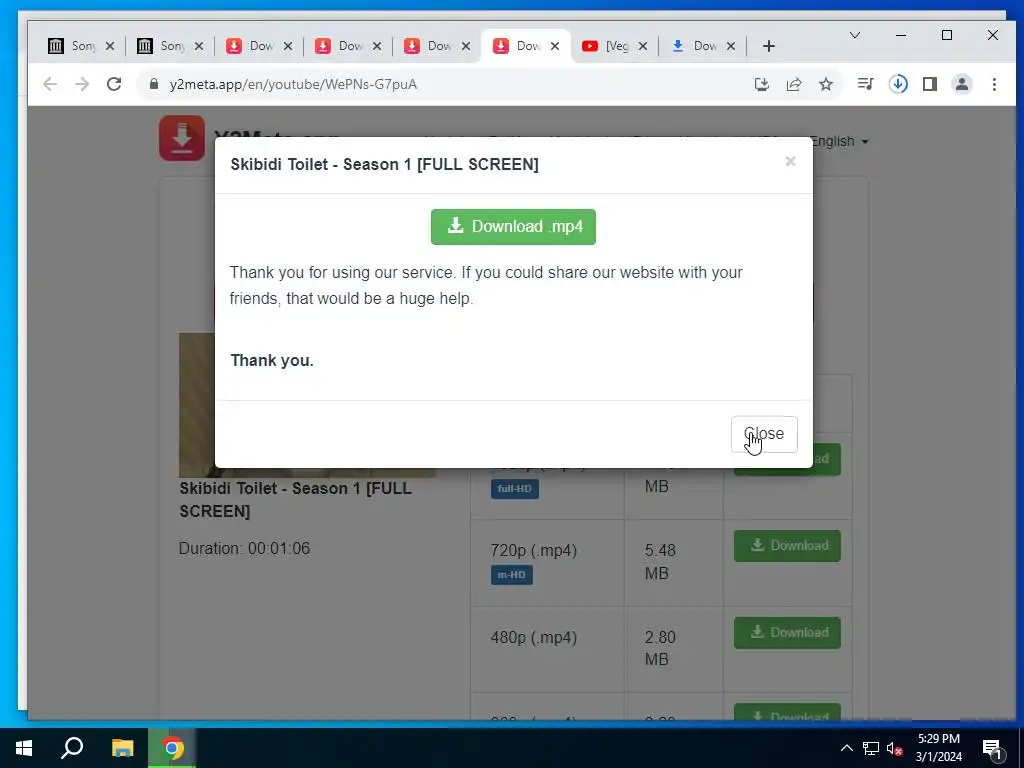
Task: Open File Explorer from the taskbar
Action: coord(122,748)
